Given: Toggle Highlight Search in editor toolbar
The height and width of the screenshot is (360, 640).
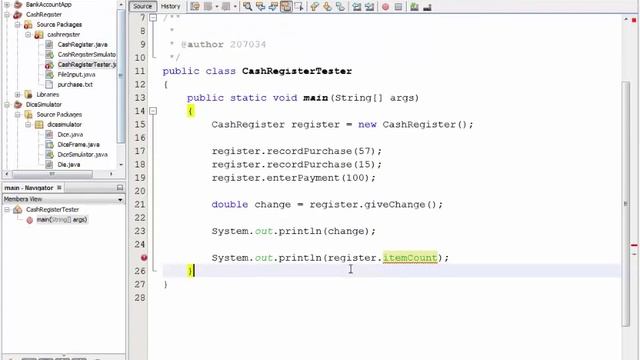Looking at the screenshot, I should (x=286, y=7).
